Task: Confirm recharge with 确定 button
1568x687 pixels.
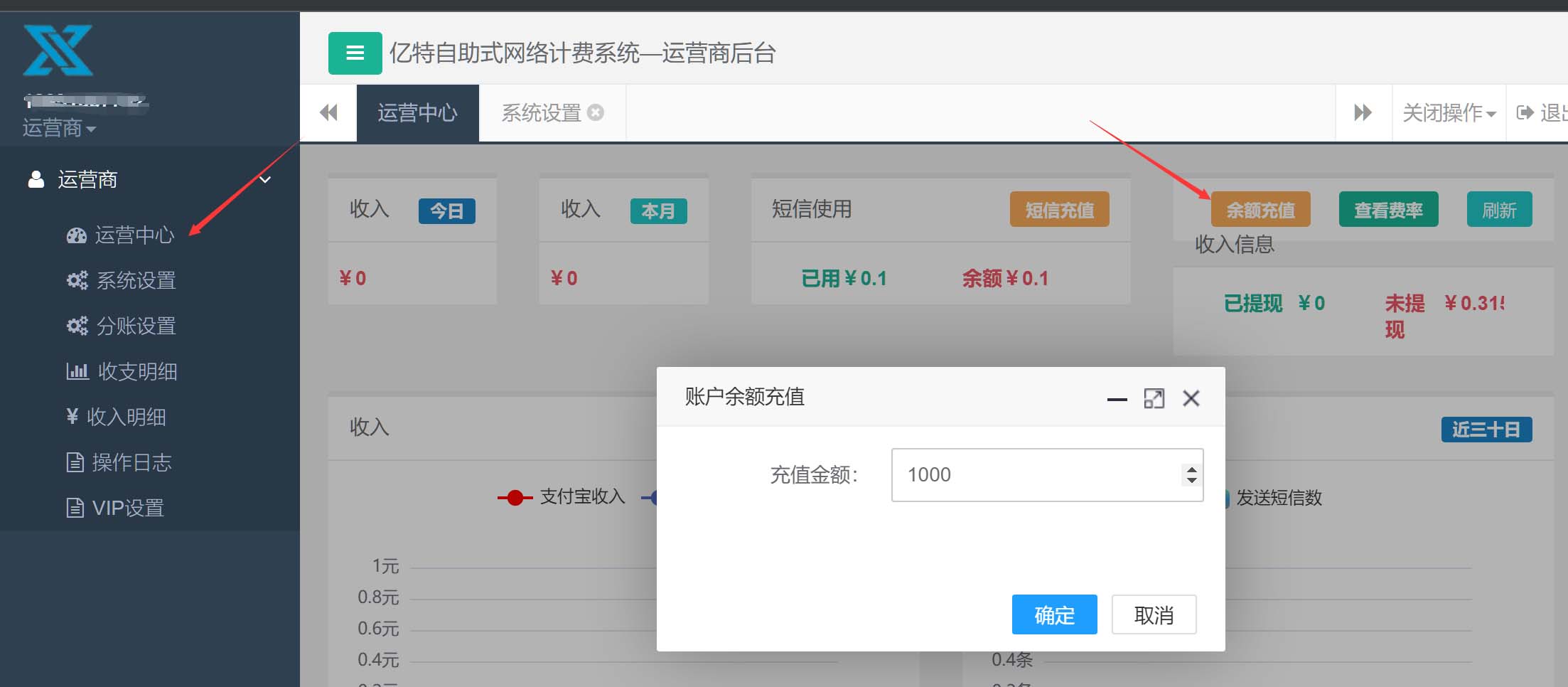Action: pos(1054,614)
